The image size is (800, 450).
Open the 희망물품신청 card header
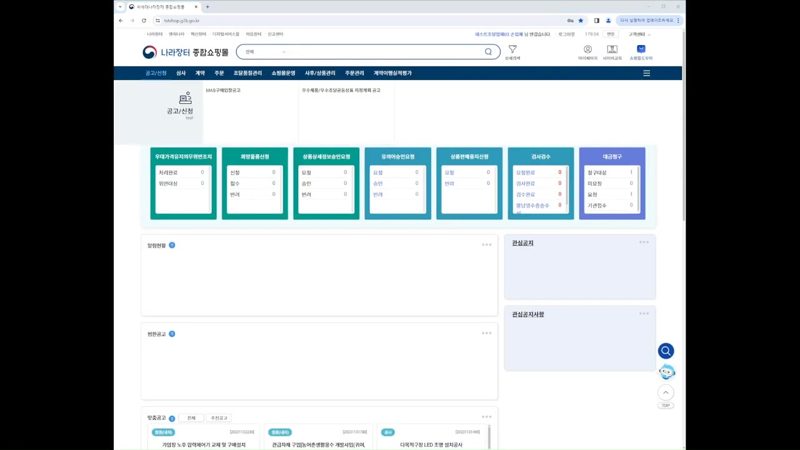click(x=255, y=157)
